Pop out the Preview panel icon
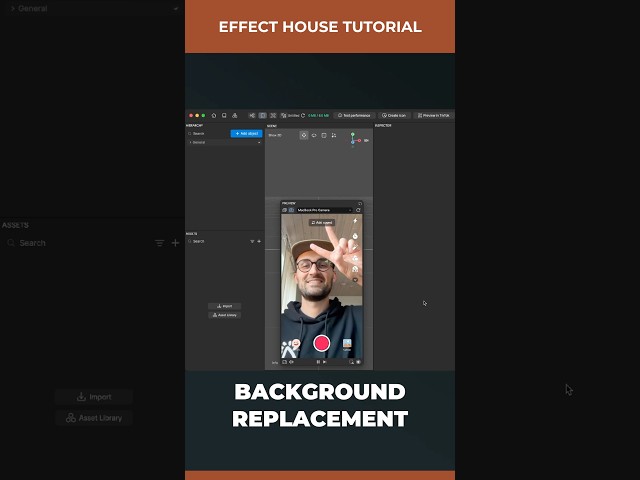The width and height of the screenshot is (640, 480). coord(360,203)
